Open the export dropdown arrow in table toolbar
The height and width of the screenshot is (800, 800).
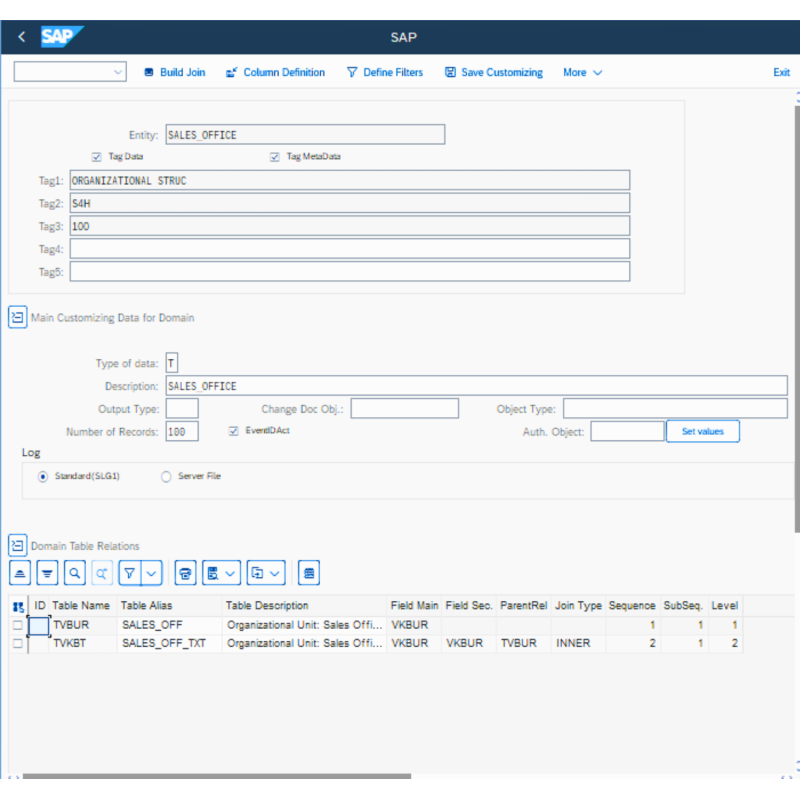(276, 573)
